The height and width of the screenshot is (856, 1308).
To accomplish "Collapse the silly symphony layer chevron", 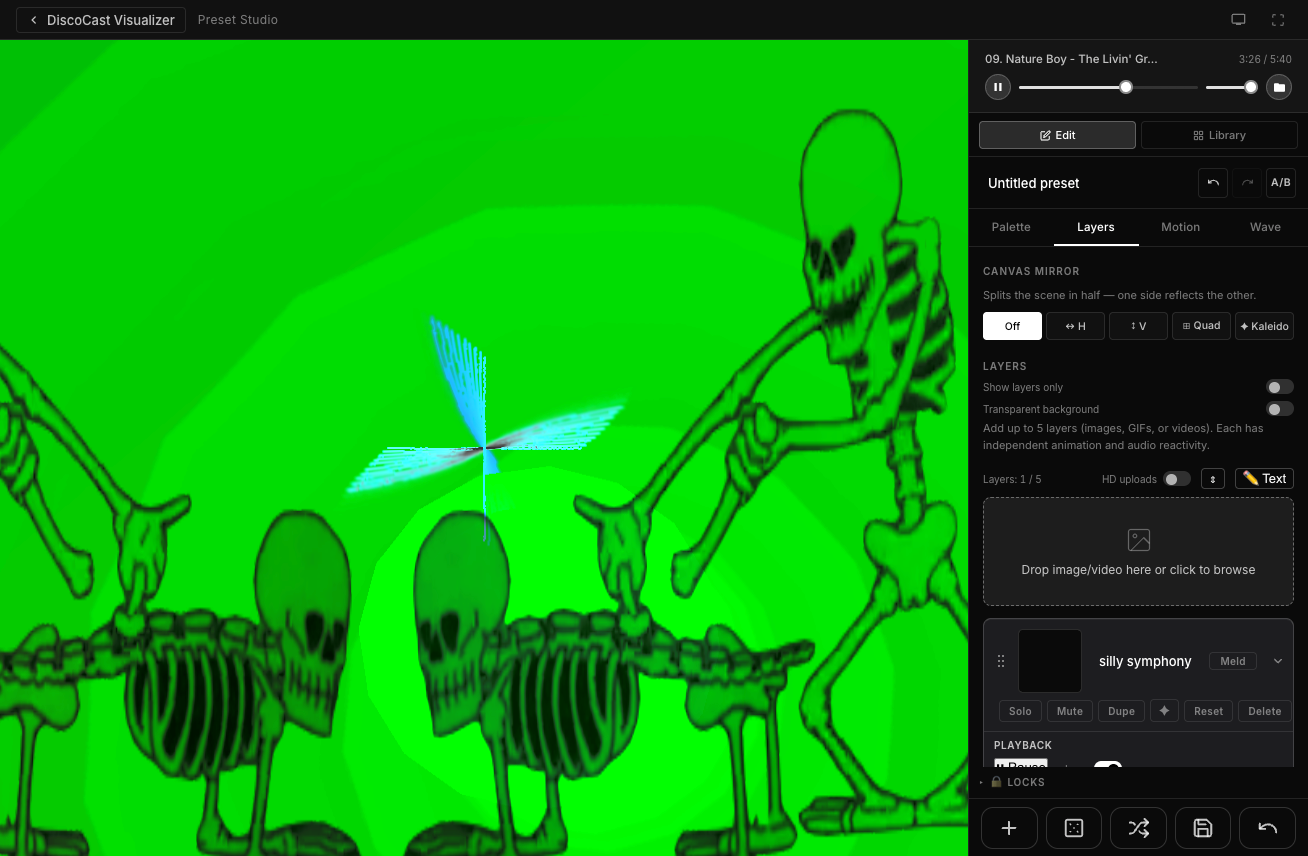I will 1278,661.
